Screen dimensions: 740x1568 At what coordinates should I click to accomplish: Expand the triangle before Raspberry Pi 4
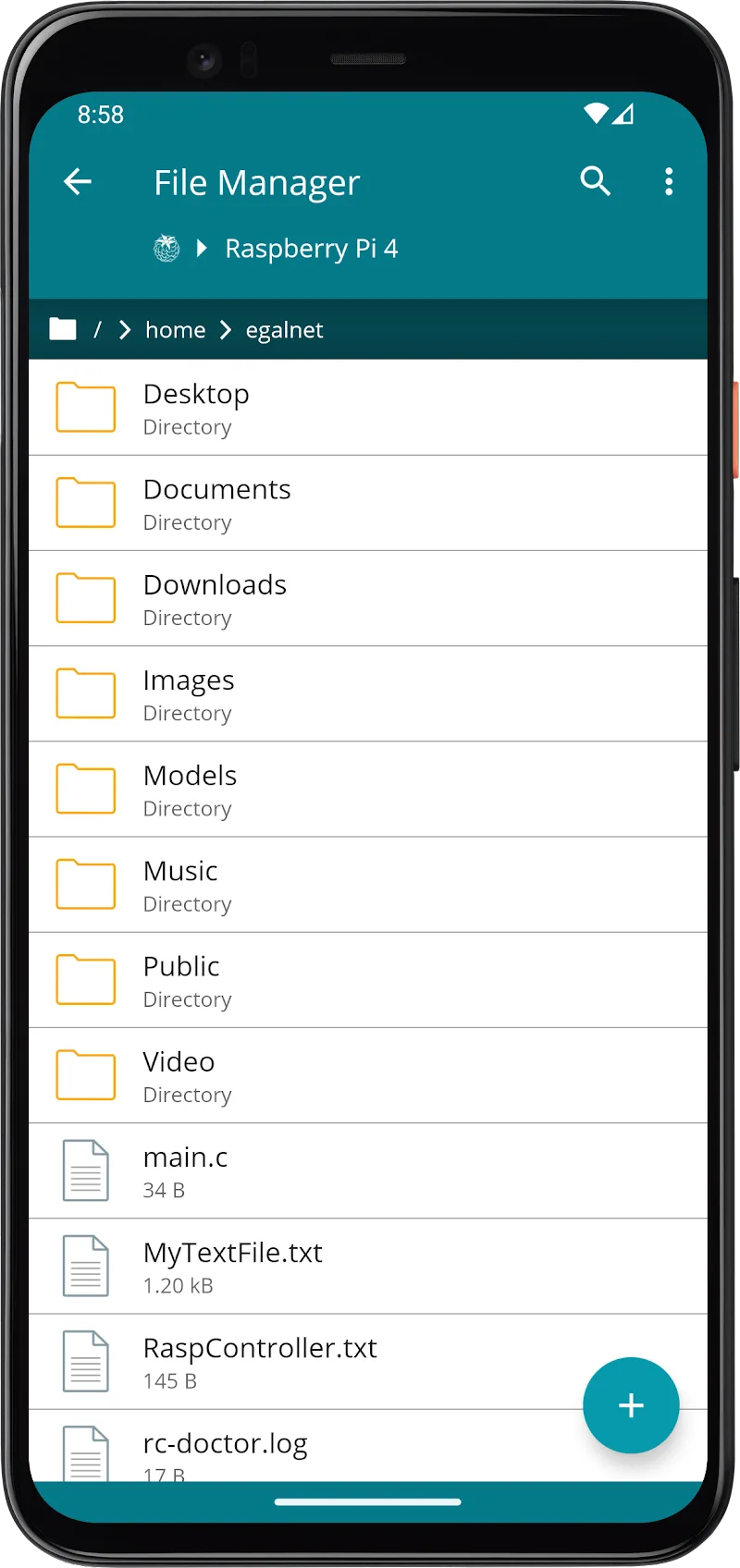pyautogui.click(x=202, y=249)
